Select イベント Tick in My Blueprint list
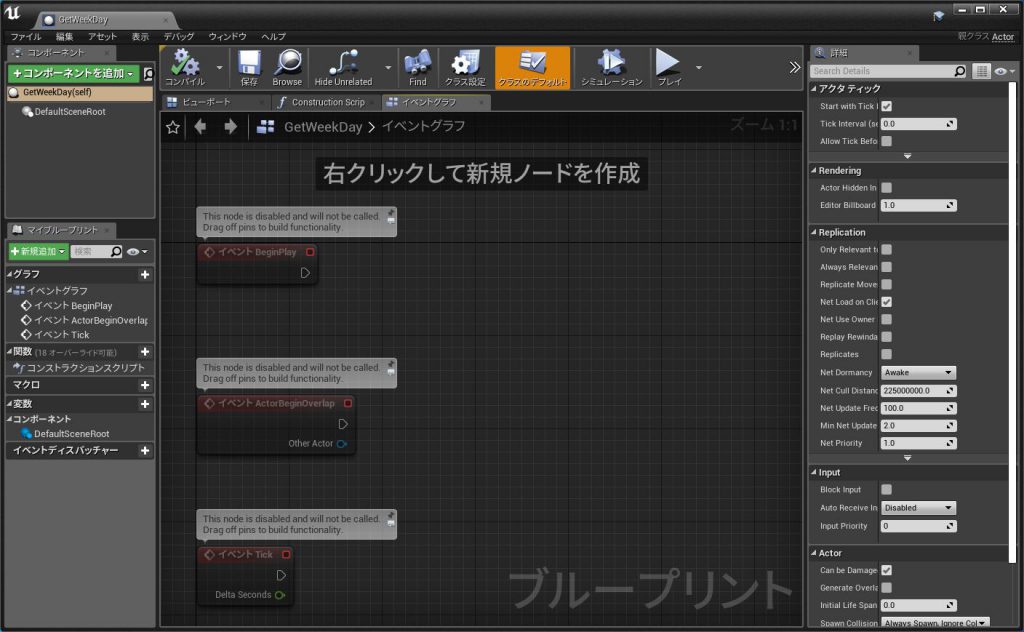Viewport: 1024px width, 632px height. click(61, 335)
